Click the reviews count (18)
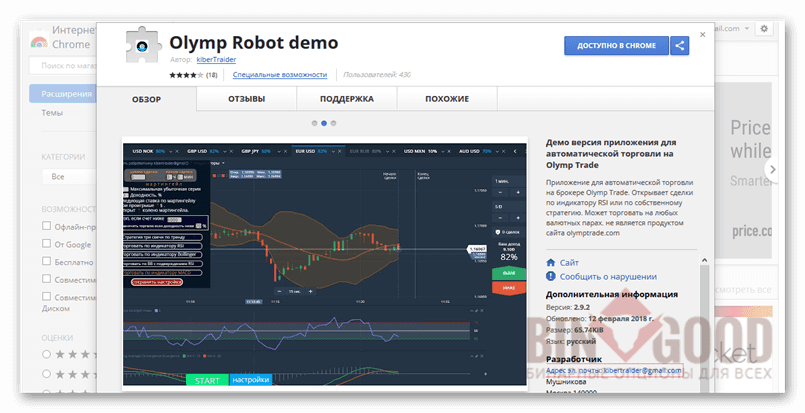 point(212,75)
